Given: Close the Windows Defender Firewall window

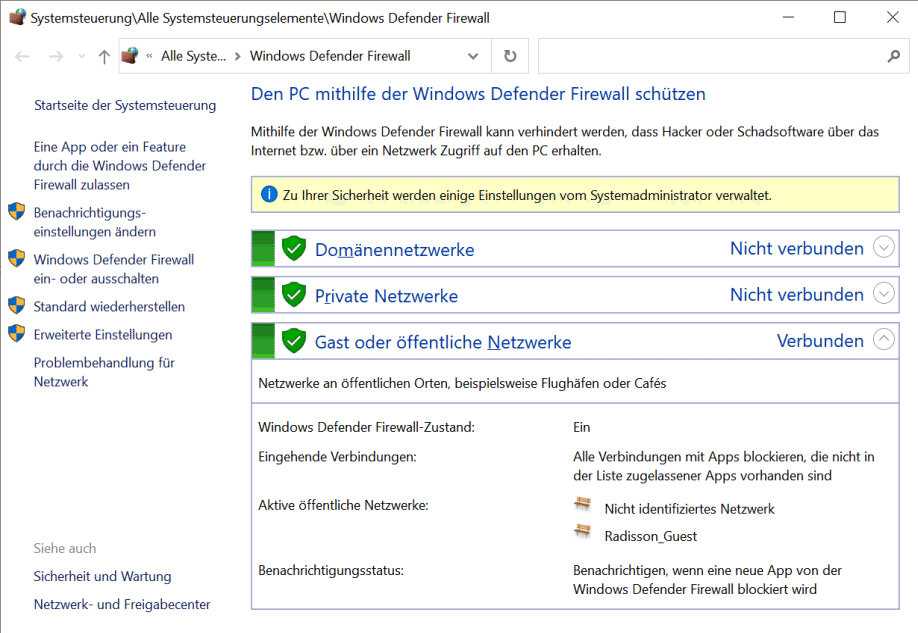Looking at the screenshot, I should pos(892,18).
